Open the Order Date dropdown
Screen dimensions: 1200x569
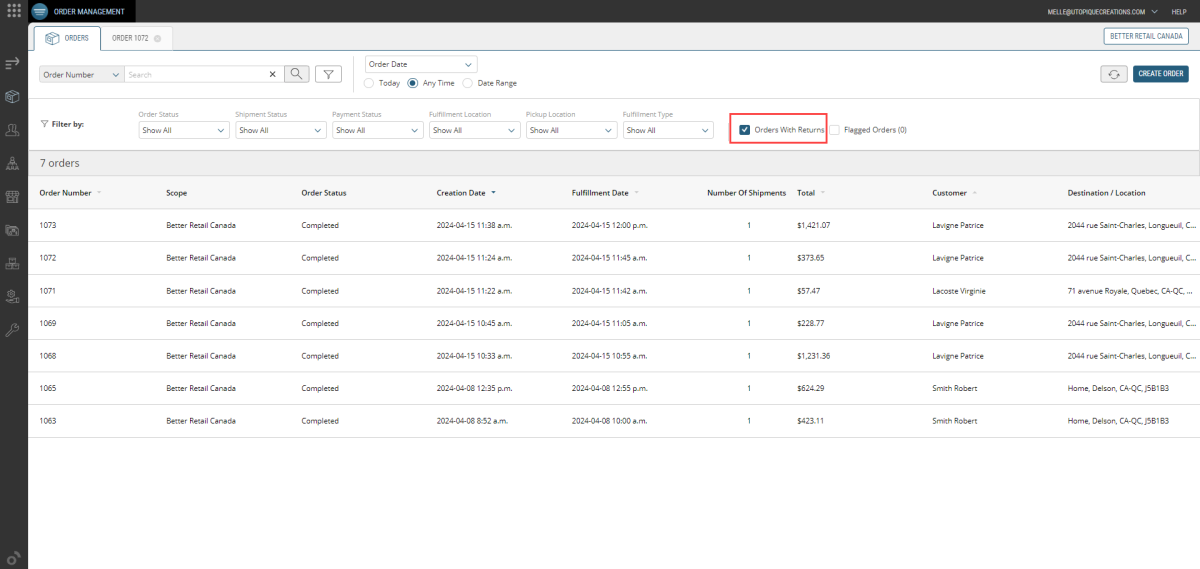(x=421, y=64)
